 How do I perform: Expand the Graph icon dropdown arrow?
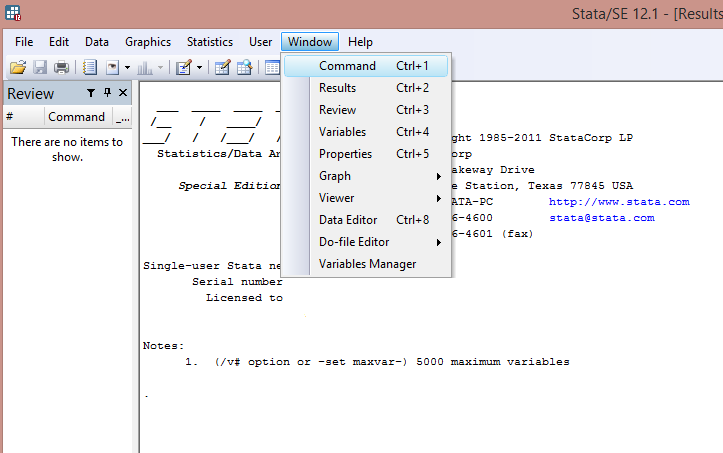point(160,68)
